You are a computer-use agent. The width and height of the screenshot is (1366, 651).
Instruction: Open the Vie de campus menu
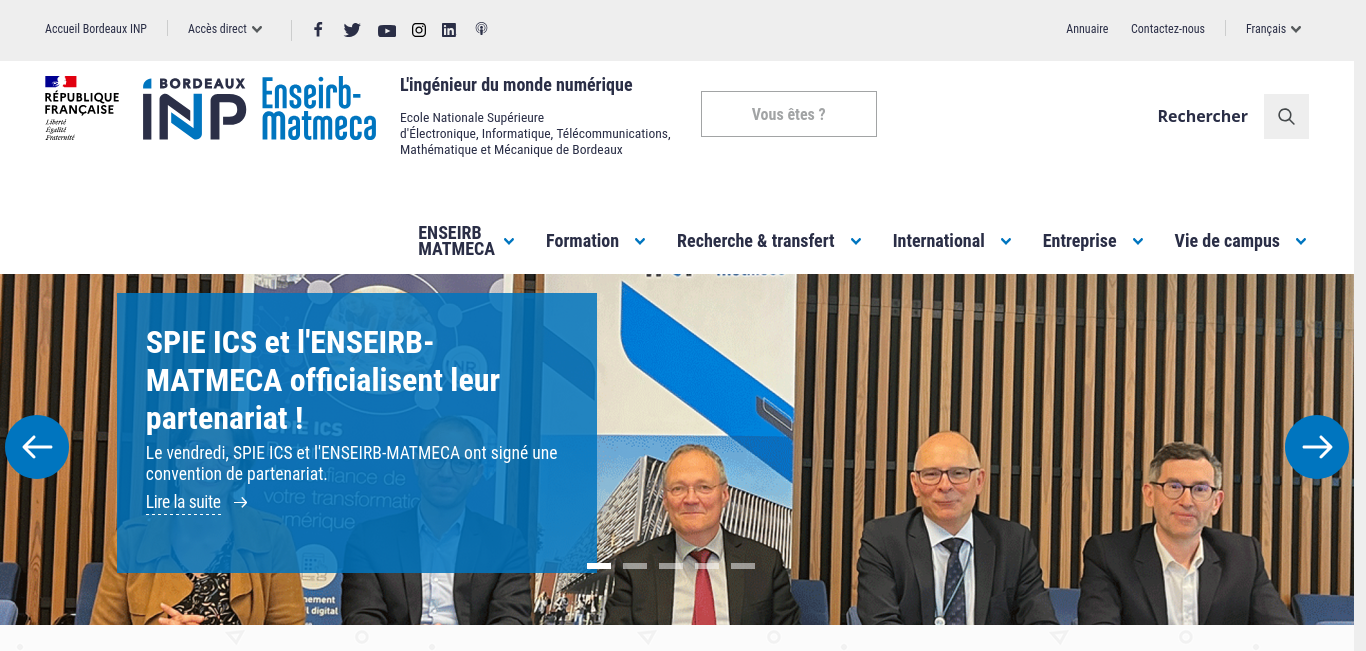(x=1240, y=241)
